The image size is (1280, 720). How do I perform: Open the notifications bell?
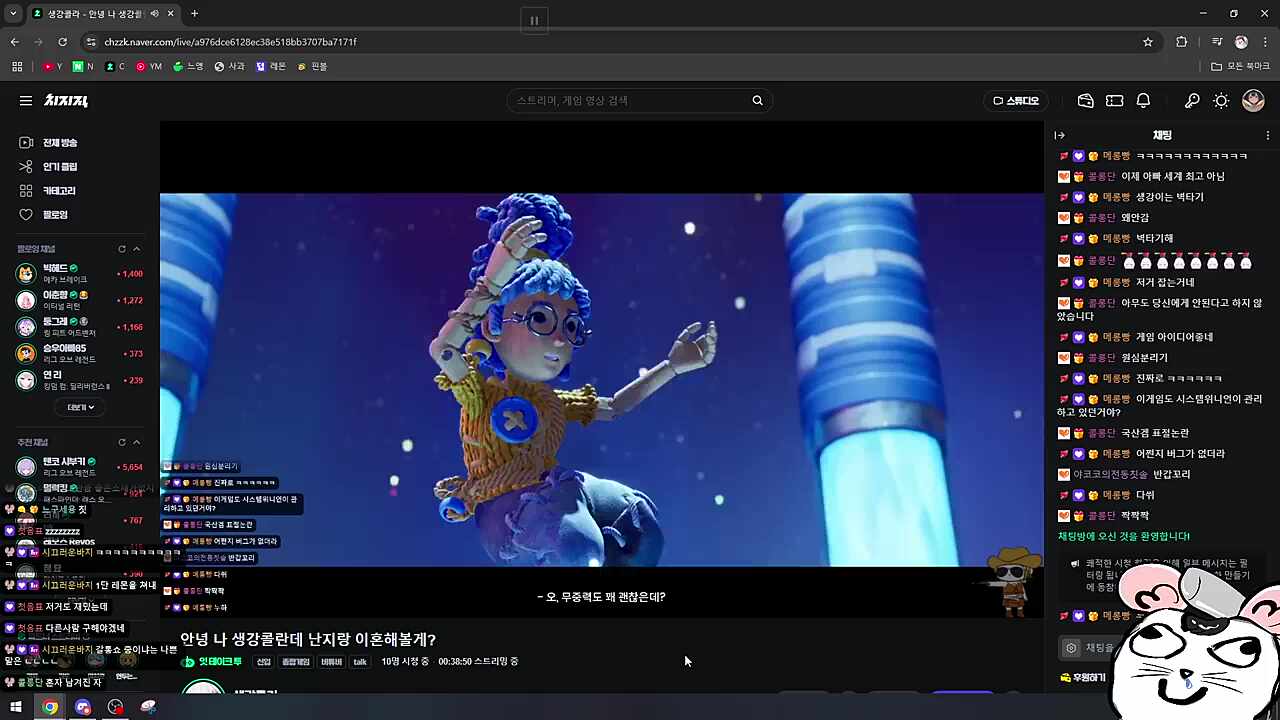(1143, 100)
